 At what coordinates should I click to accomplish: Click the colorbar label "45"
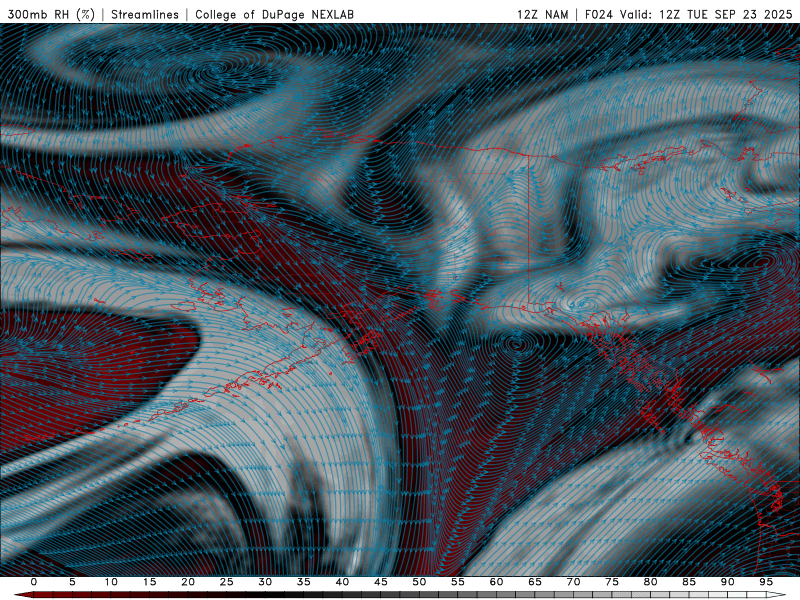point(381,582)
